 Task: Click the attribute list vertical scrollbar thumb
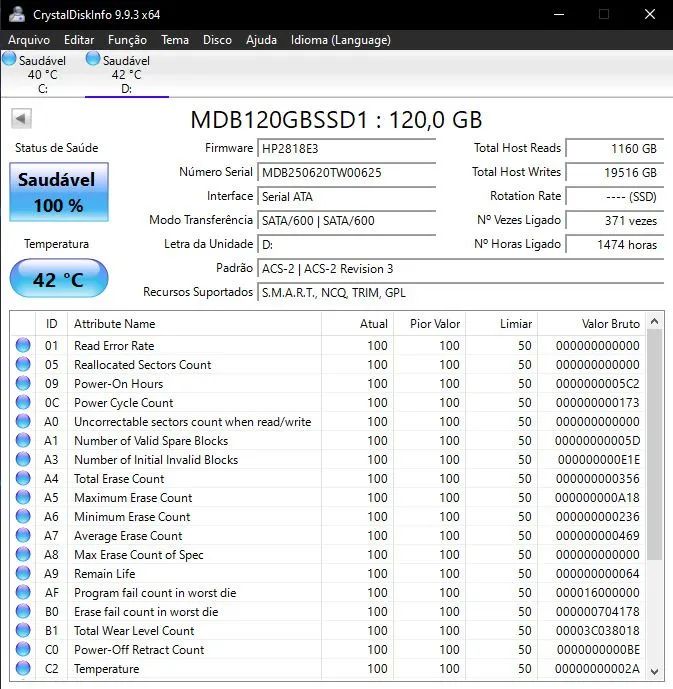654,445
